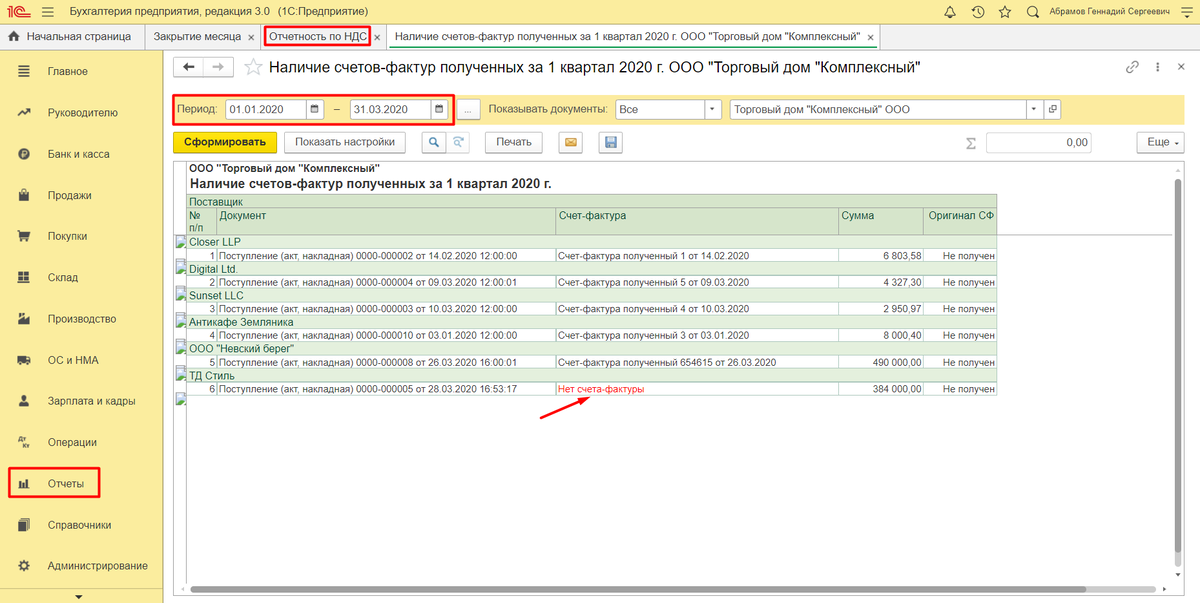Screen dimensions: 1200x603
Task: Select the ООО "Невский берег" supplier row
Action: click(592, 349)
